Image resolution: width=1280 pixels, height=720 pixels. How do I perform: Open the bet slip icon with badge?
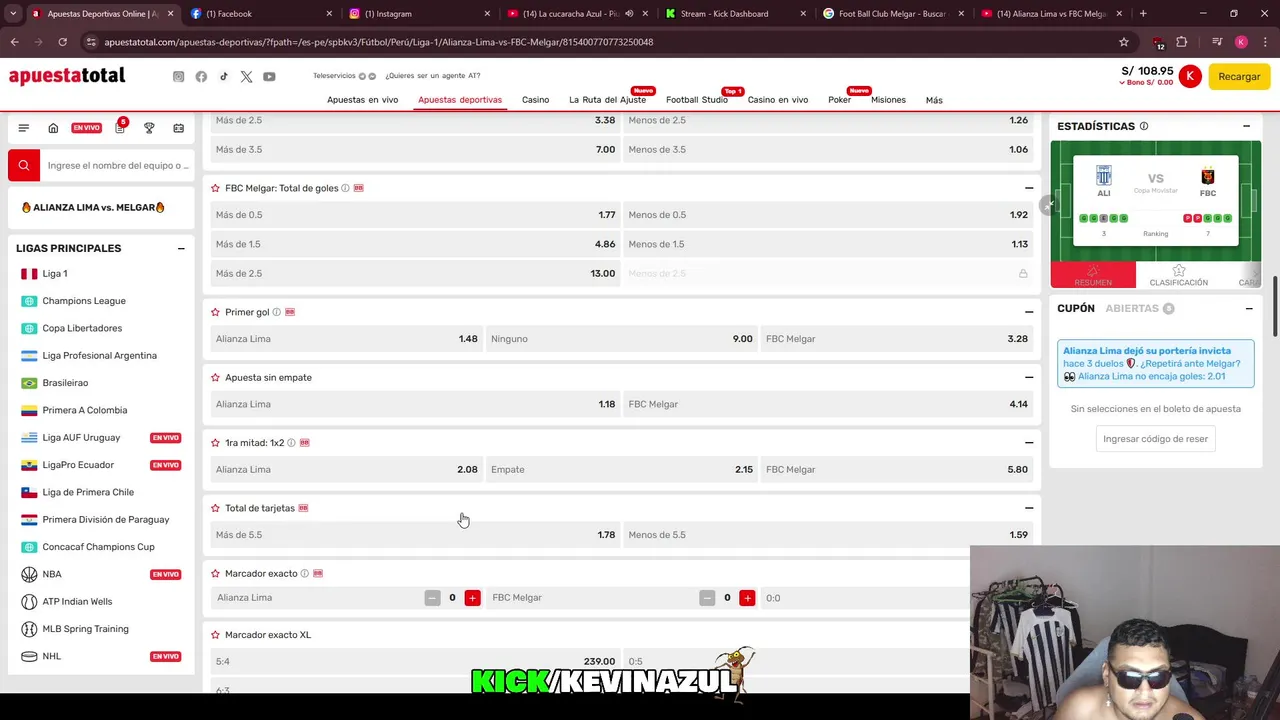pos(120,127)
